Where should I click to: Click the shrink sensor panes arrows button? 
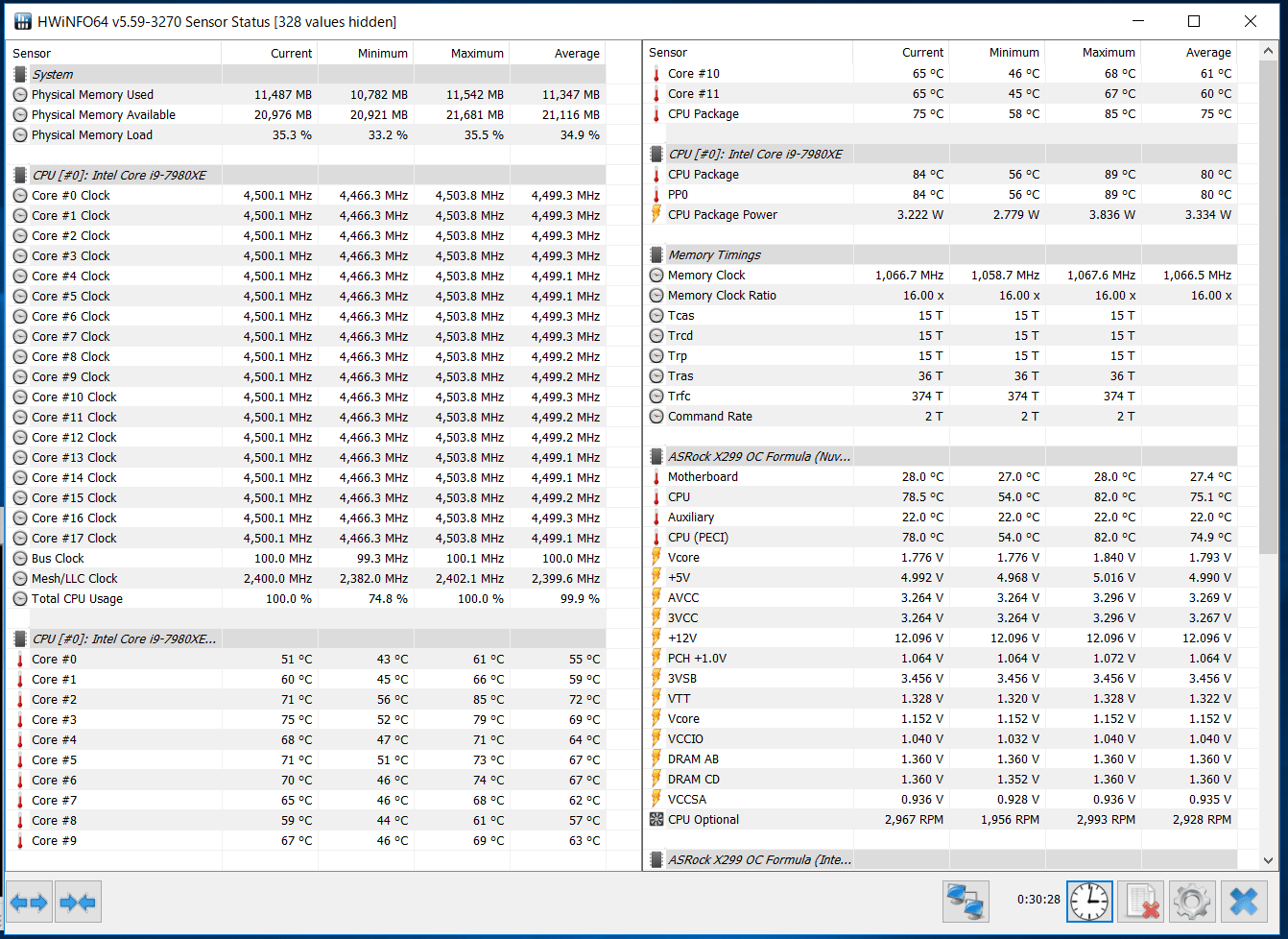[x=77, y=903]
